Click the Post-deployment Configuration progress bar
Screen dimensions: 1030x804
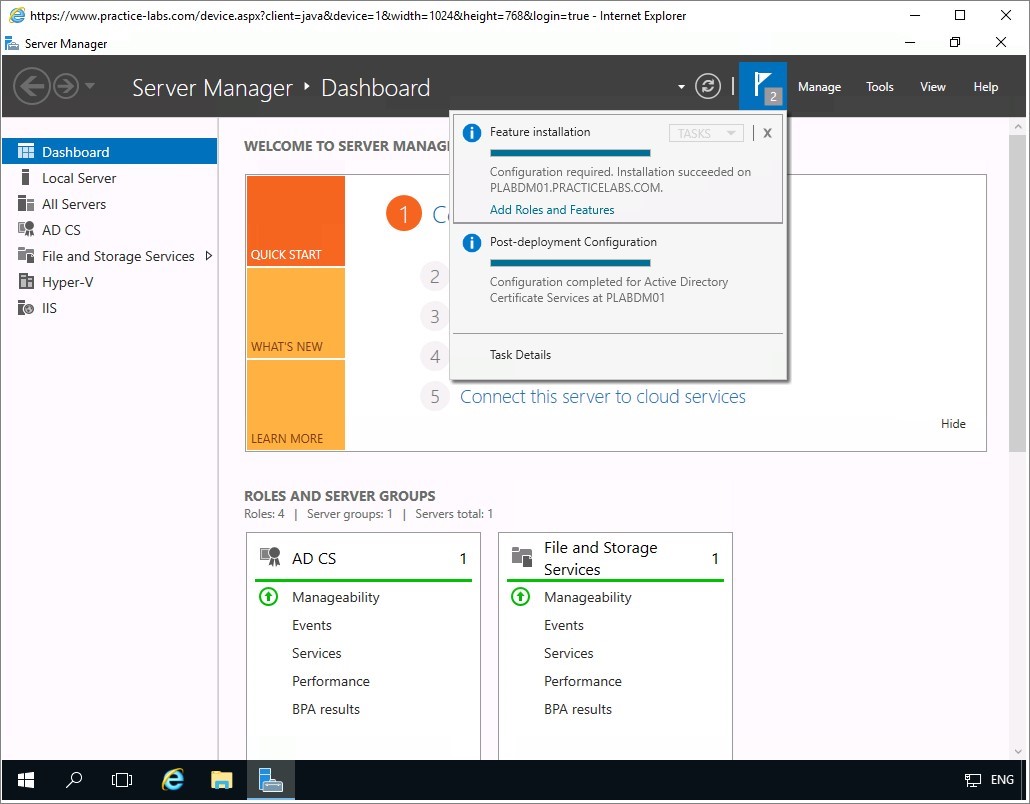(x=570, y=263)
